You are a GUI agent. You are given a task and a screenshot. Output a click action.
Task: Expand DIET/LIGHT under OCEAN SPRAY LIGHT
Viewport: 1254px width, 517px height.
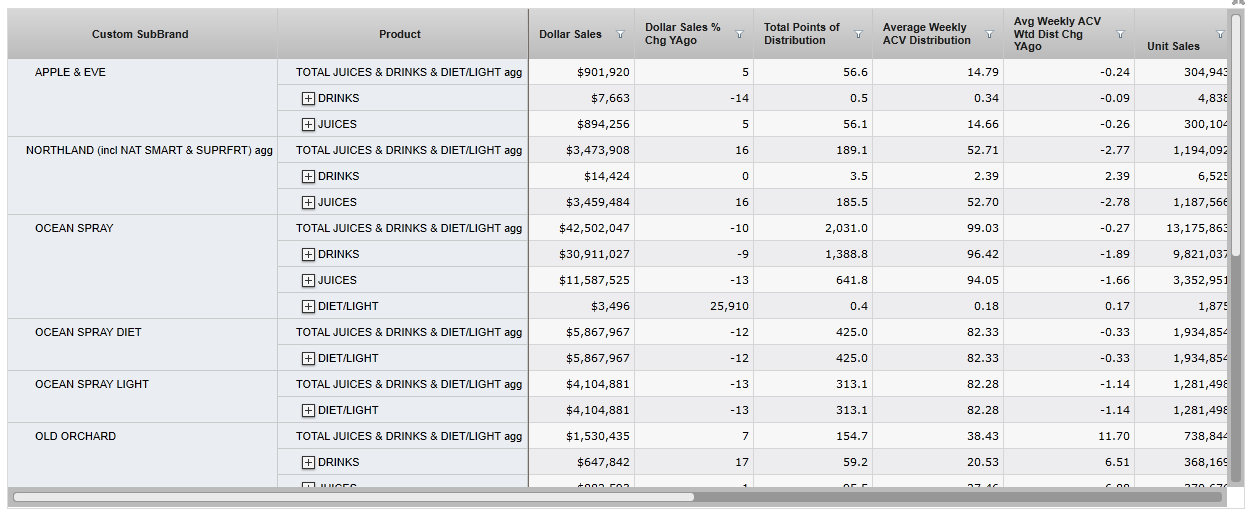point(308,411)
